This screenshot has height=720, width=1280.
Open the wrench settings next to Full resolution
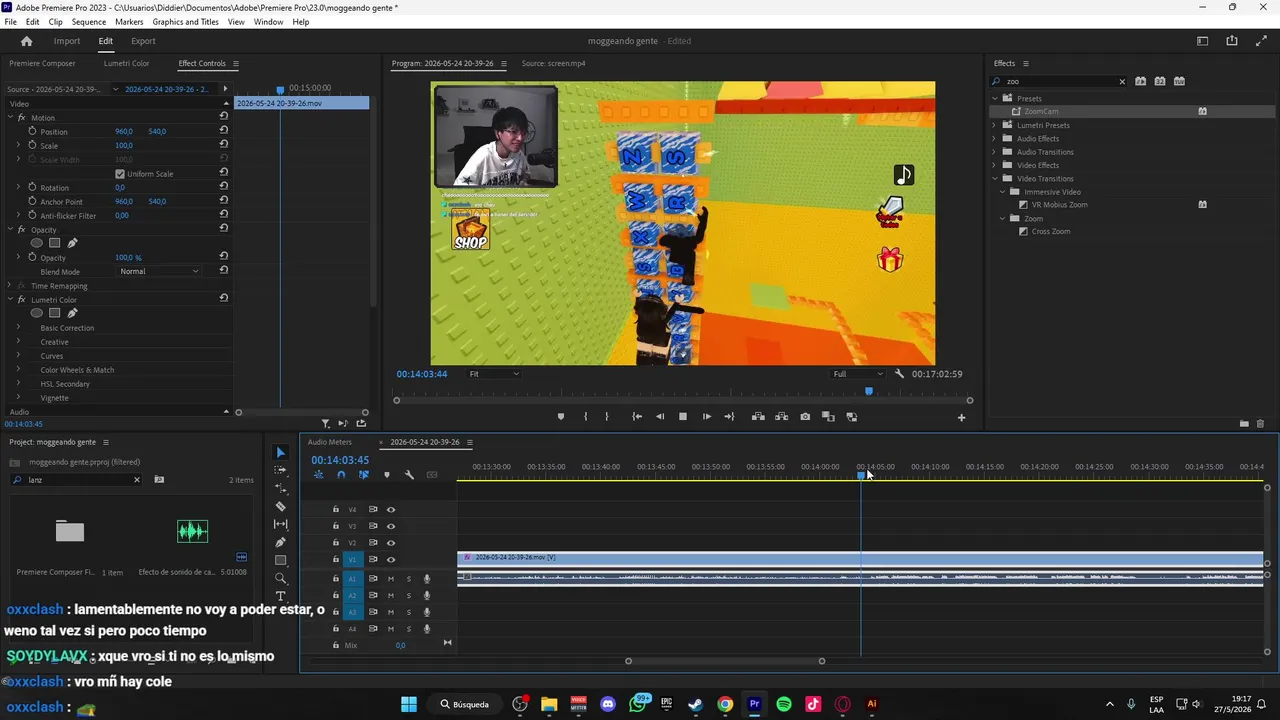[900, 374]
